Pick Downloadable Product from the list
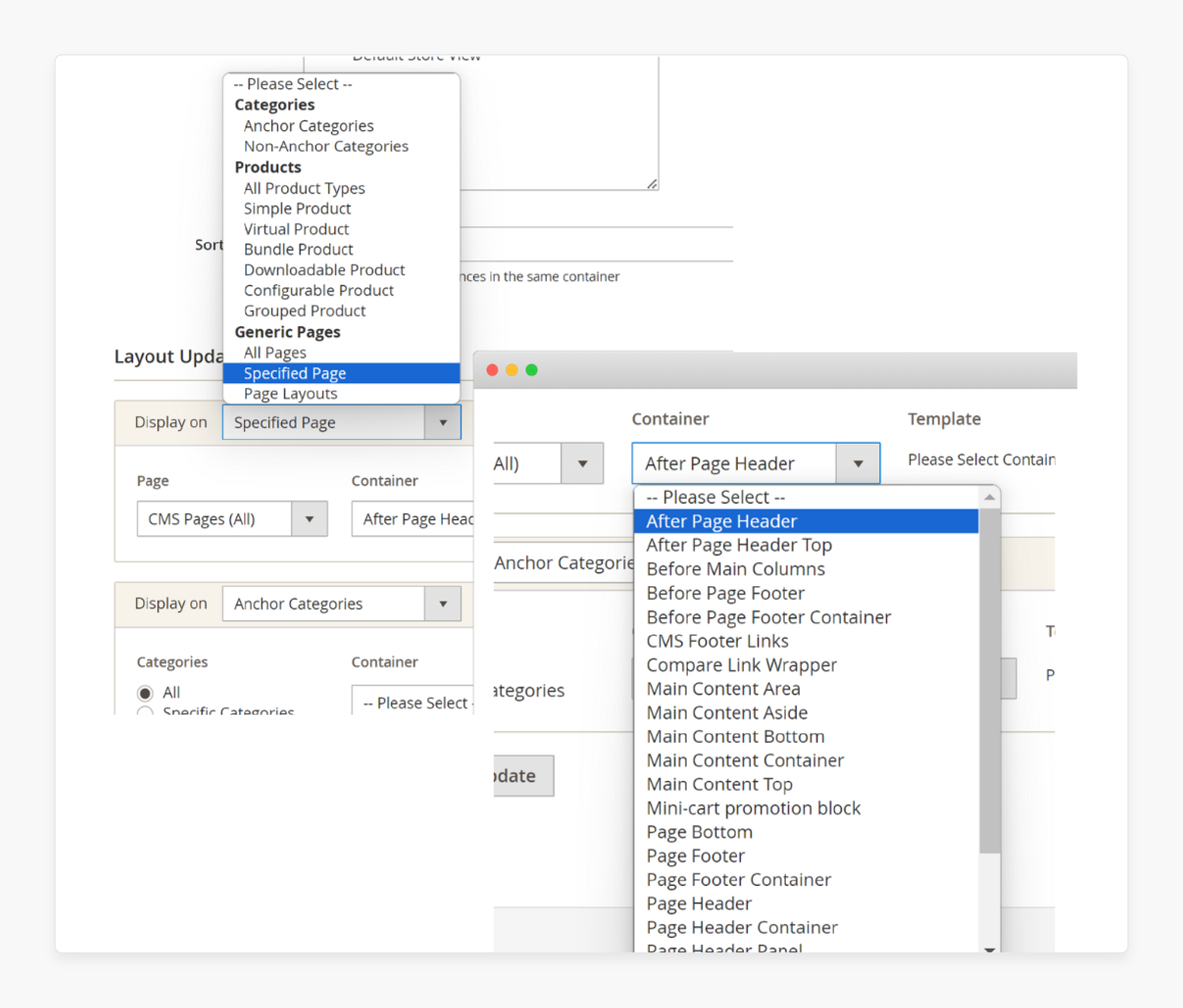1183x1008 pixels. [x=341, y=269]
